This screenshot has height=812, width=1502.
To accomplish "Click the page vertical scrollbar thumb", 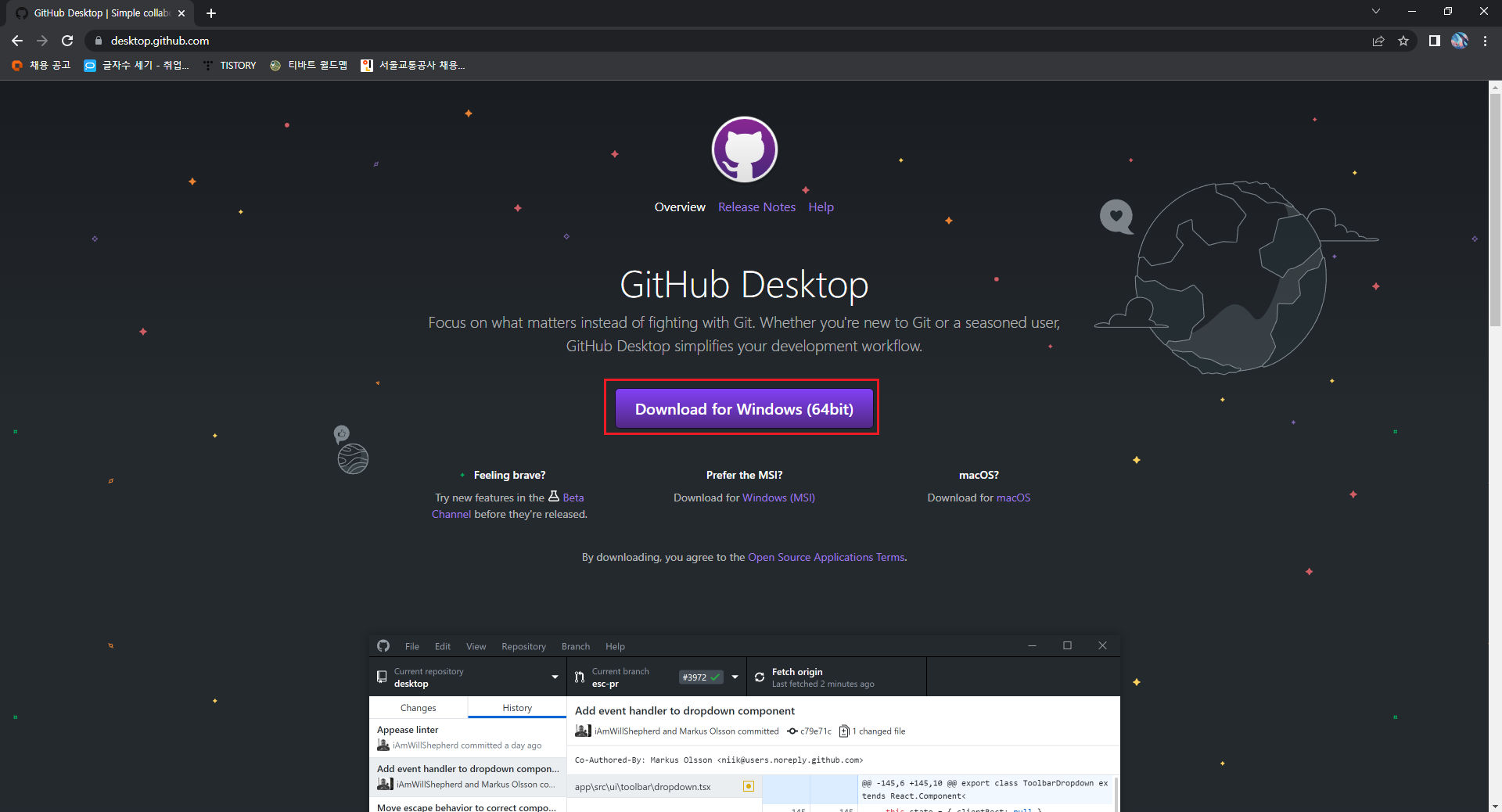I will (x=1495, y=210).
